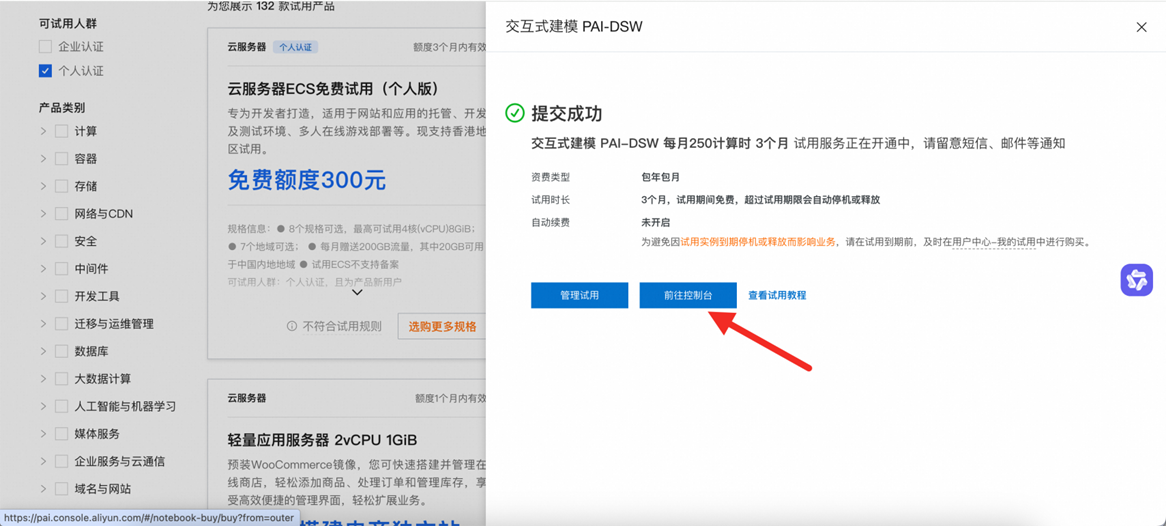Check the 人工智能与机器学习 checkbox
The height and width of the screenshot is (526, 1166).
(62, 406)
